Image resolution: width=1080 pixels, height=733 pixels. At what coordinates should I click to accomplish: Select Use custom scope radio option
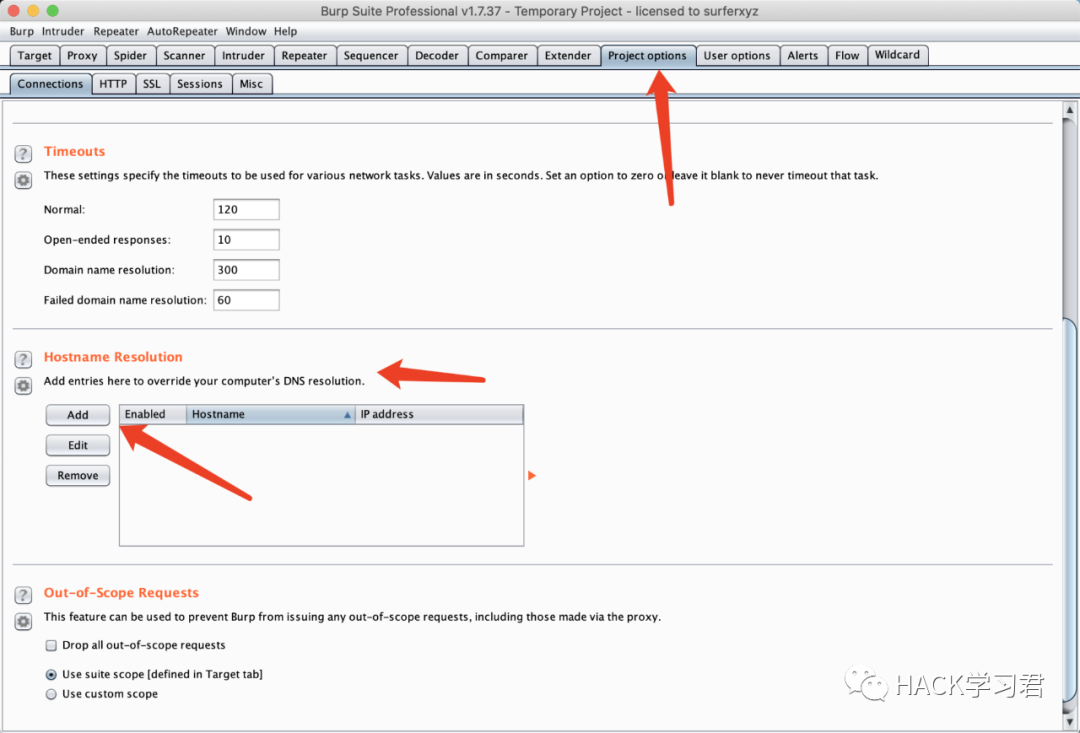(51, 694)
